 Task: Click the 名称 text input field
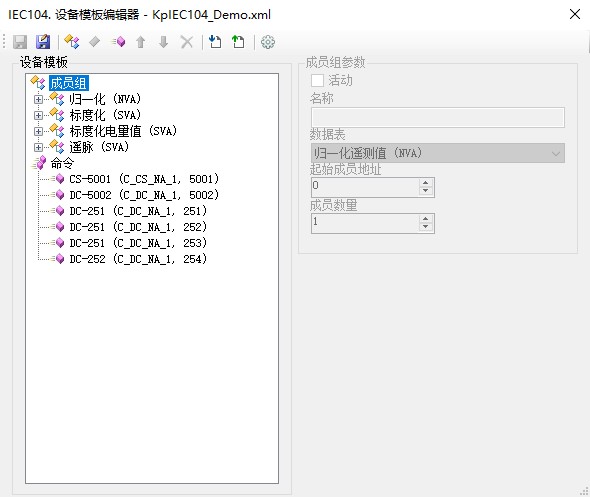tap(438, 117)
